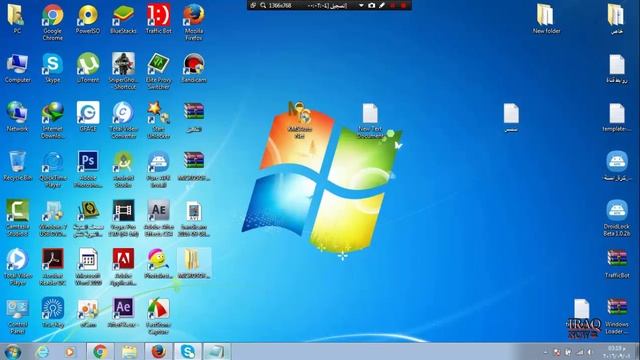Image resolution: width=640 pixels, height=360 pixels.
Task: Open the Camtasia Studio desktop shortcut
Action: [18, 217]
